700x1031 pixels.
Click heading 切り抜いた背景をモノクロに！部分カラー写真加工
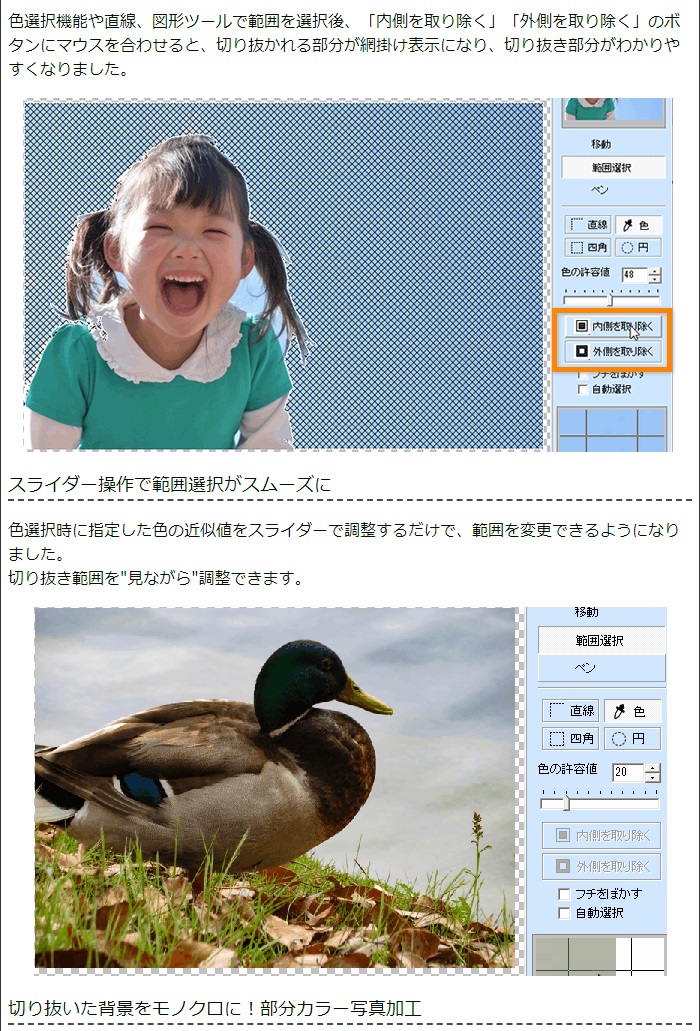pyautogui.click(x=214, y=1008)
